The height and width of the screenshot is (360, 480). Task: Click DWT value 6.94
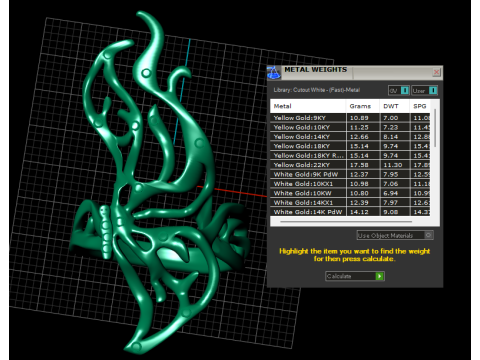[391, 193]
